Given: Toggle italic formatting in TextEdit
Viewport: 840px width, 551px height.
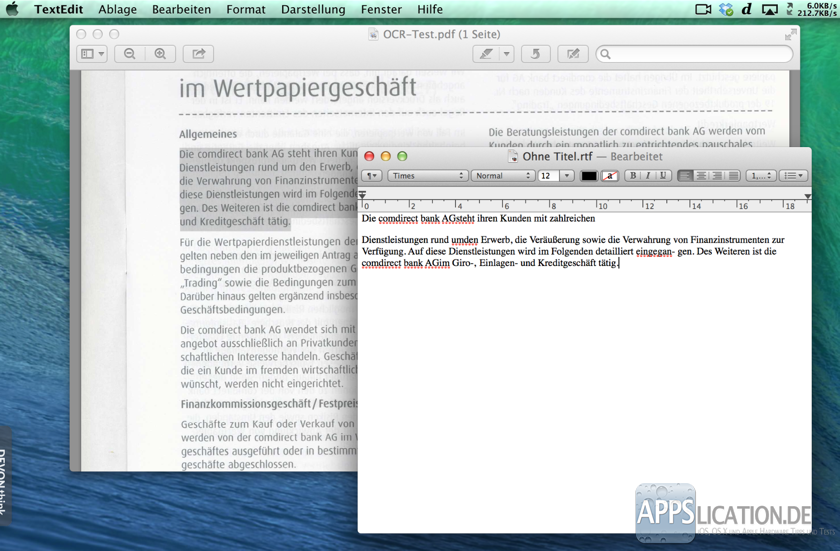Looking at the screenshot, I should pyautogui.click(x=648, y=176).
